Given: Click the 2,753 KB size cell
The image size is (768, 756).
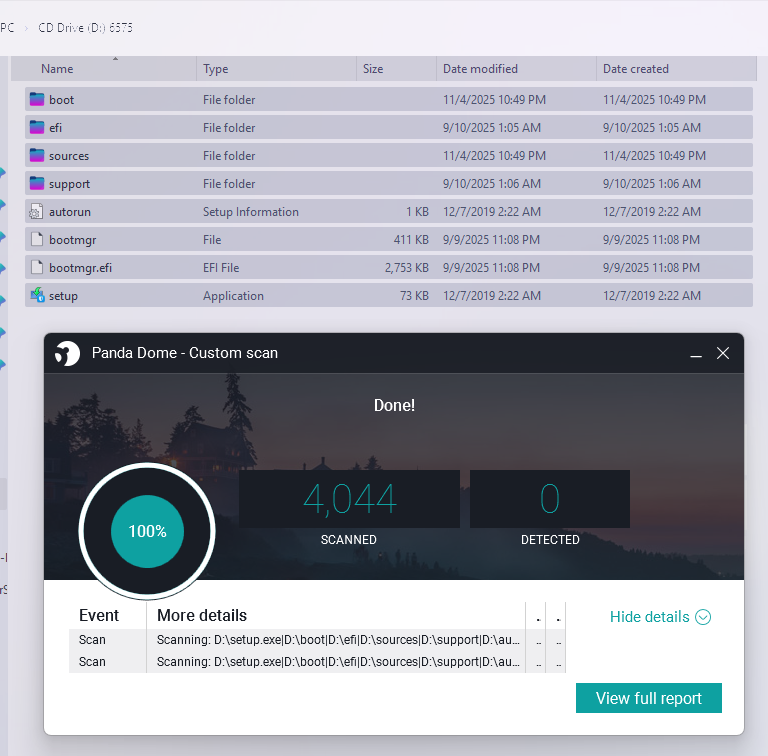Looking at the screenshot, I should click(x=407, y=268).
